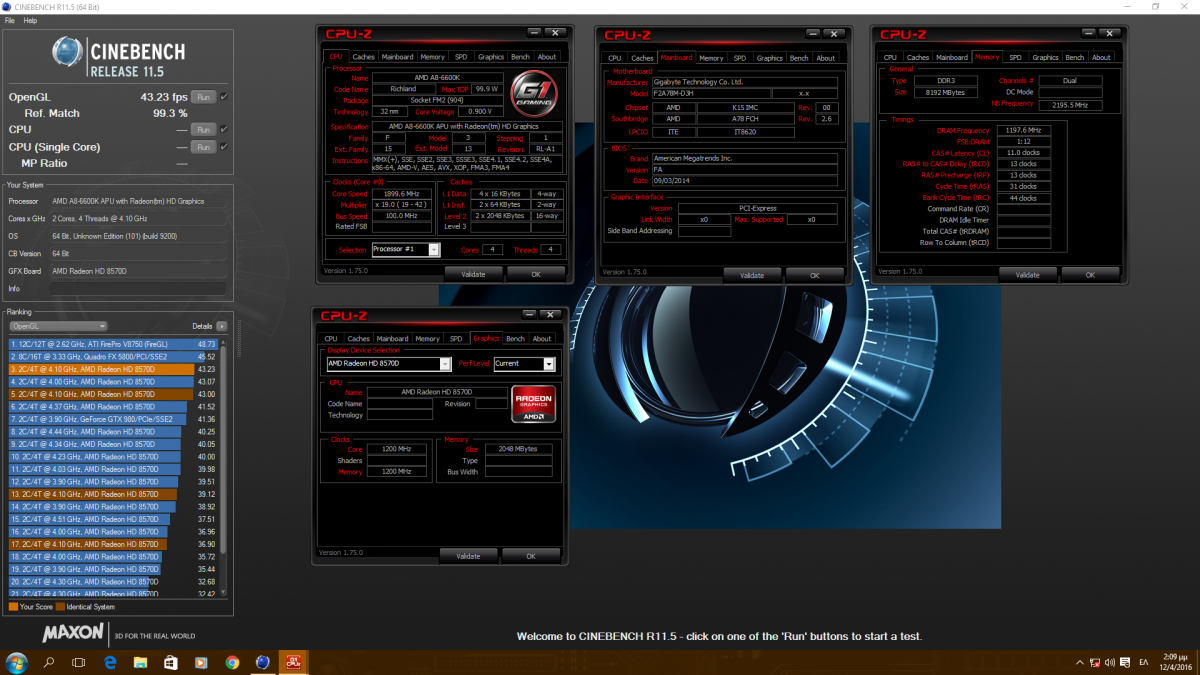The height and width of the screenshot is (675, 1200).
Task: Open the Graphics tab in the Memory window
Action: [x=1045, y=57]
